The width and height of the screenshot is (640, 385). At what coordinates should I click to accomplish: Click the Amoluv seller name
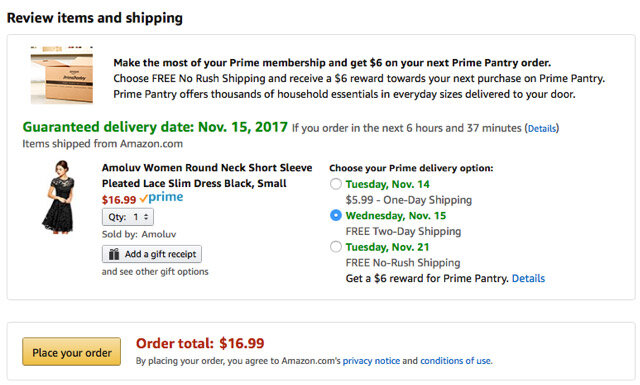[159, 234]
